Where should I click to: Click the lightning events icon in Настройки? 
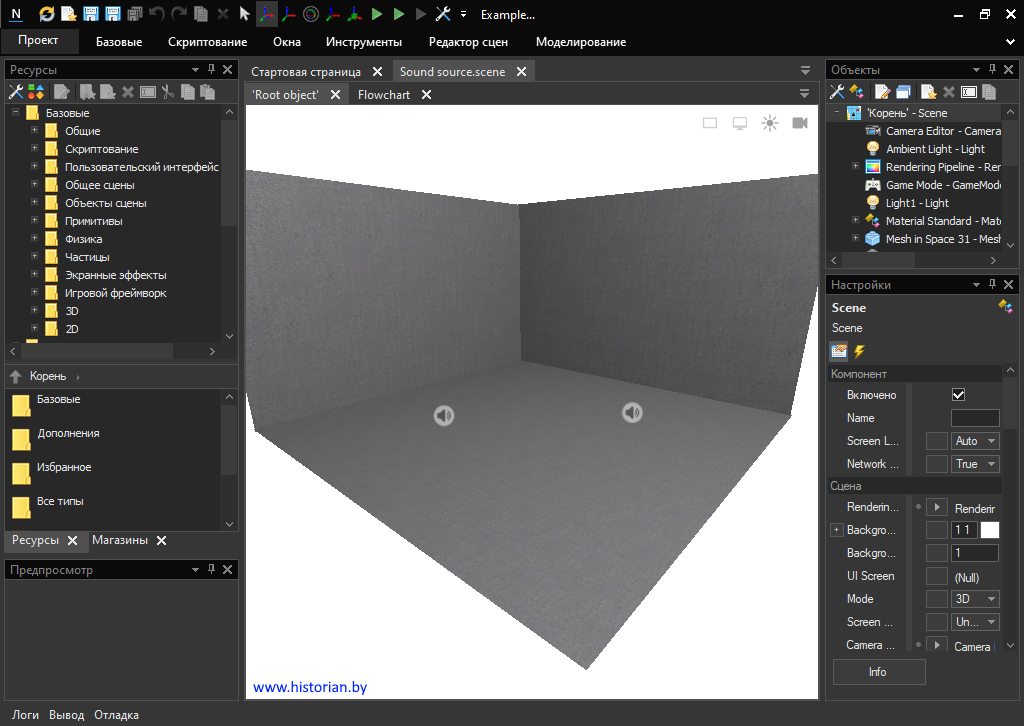click(859, 351)
